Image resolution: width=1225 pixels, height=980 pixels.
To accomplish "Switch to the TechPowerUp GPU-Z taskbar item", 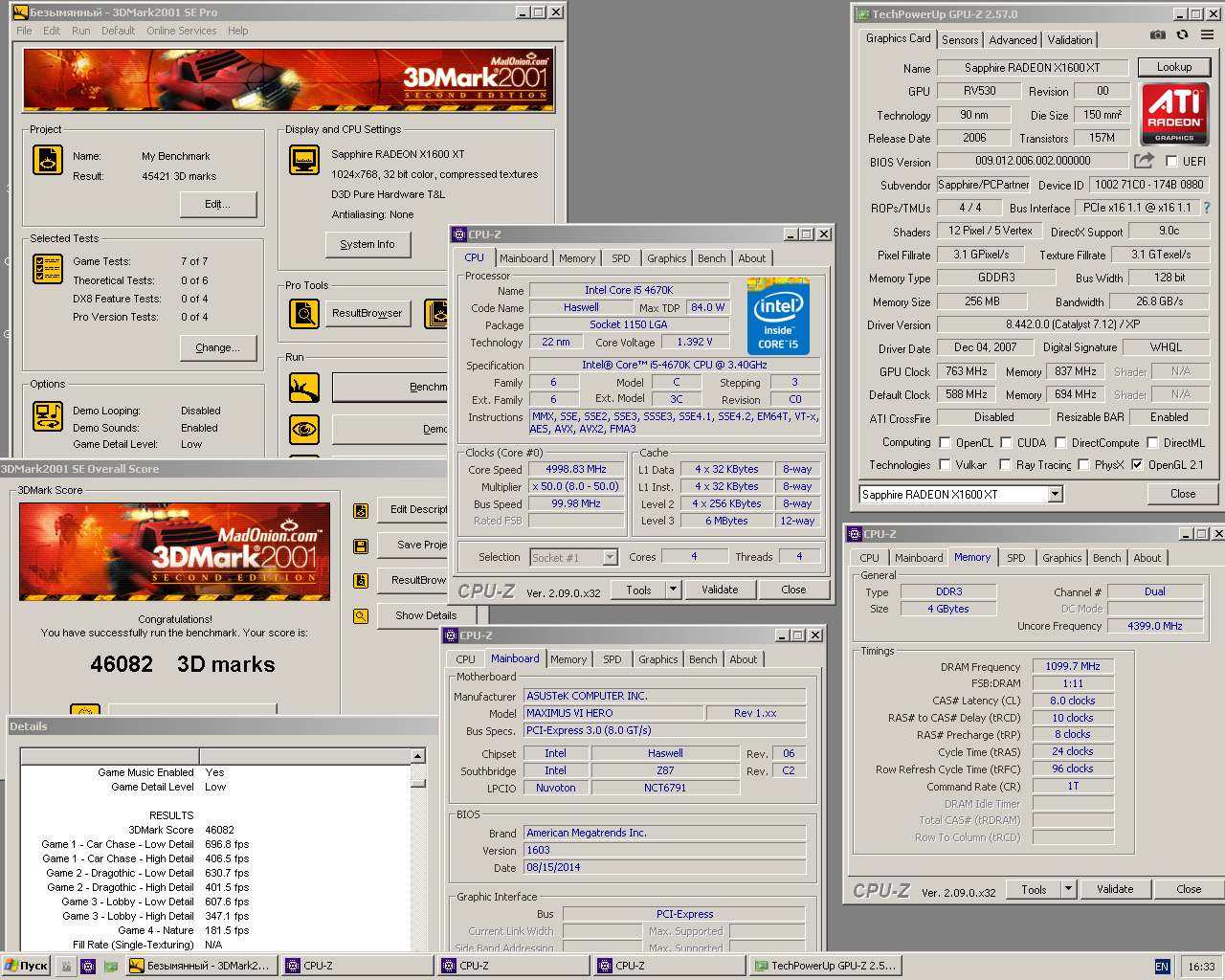I will [826, 966].
